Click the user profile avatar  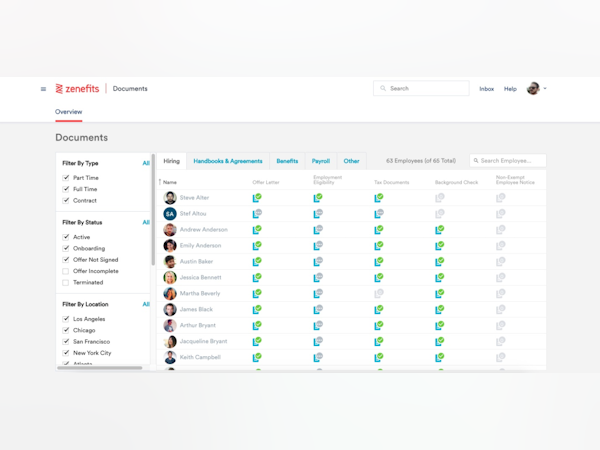point(533,88)
